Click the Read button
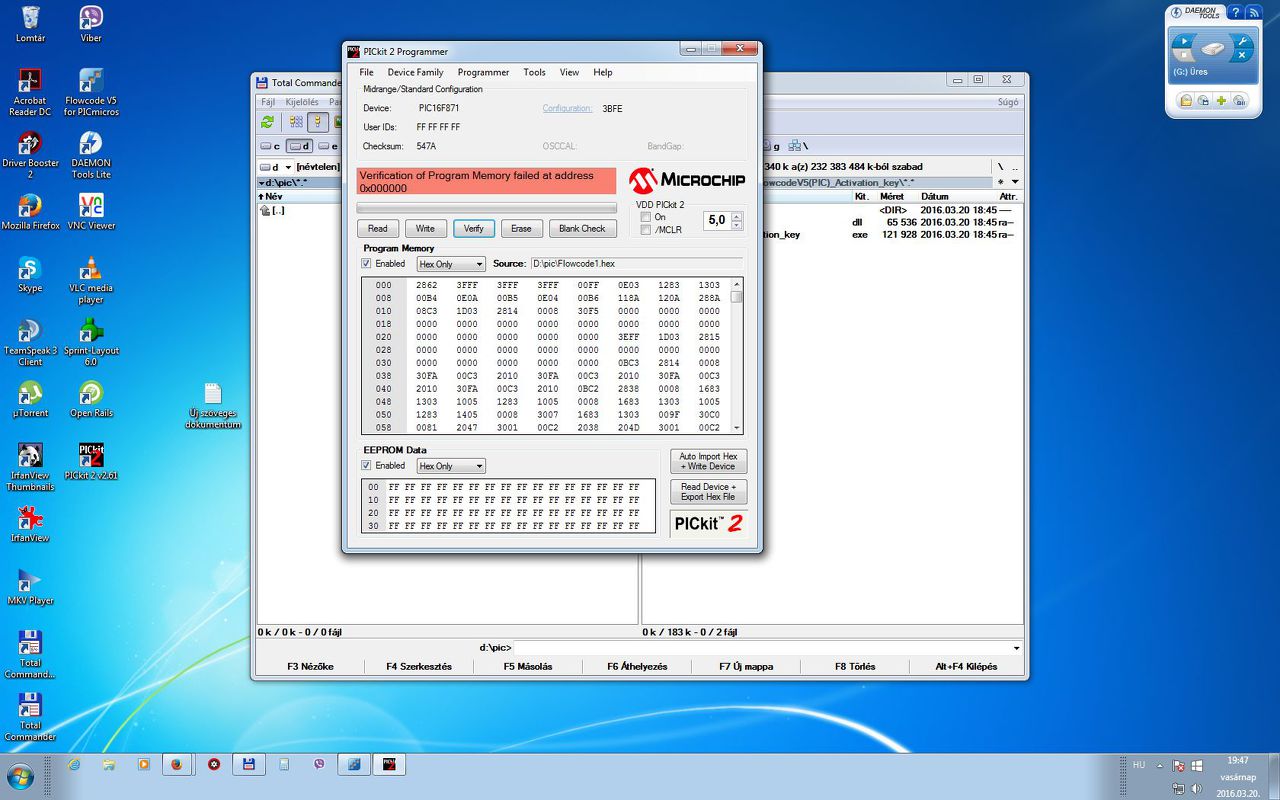The height and width of the screenshot is (800, 1280). pyautogui.click(x=378, y=228)
